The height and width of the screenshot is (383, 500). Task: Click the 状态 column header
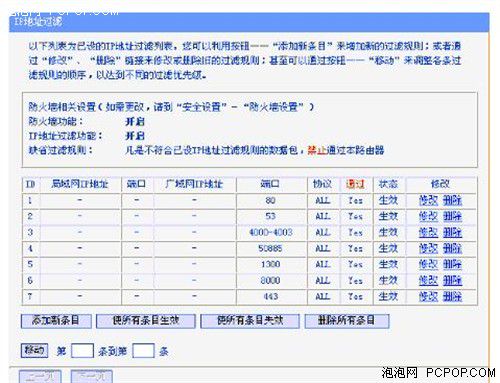click(388, 184)
